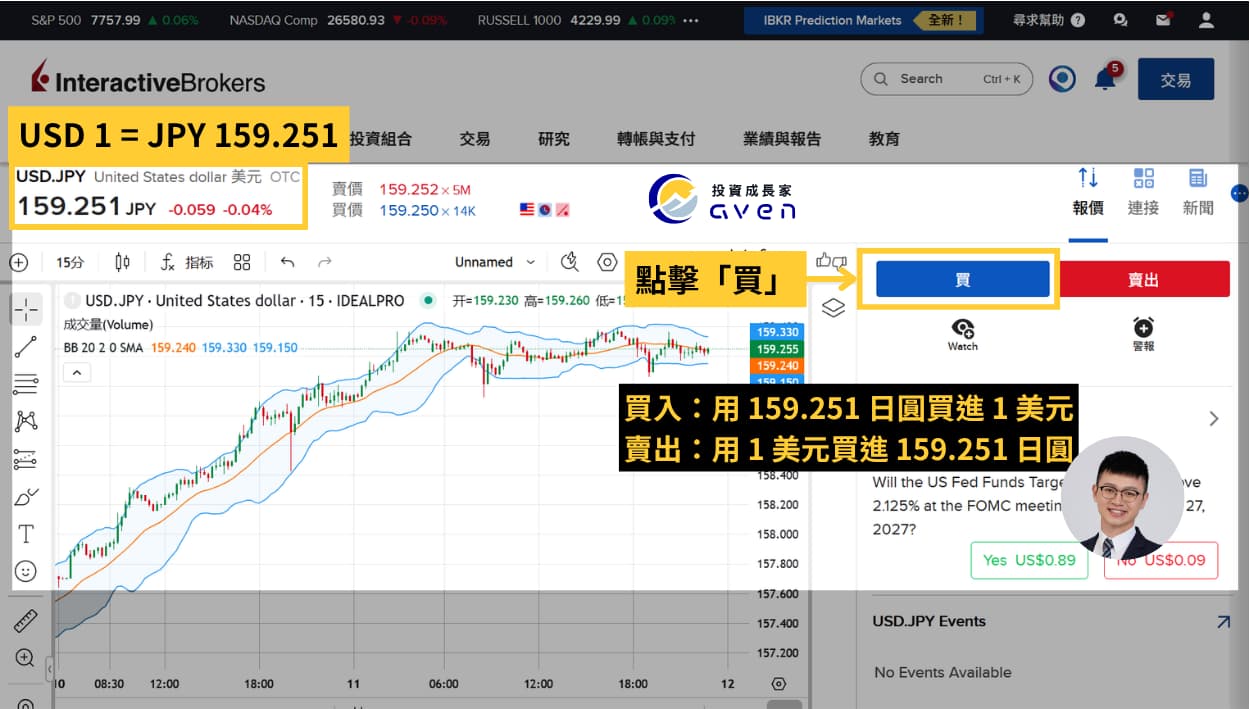Viewport: 1250px width, 709px height.
Task: Open the 交易 menu in navigation bar
Action: point(475,139)
